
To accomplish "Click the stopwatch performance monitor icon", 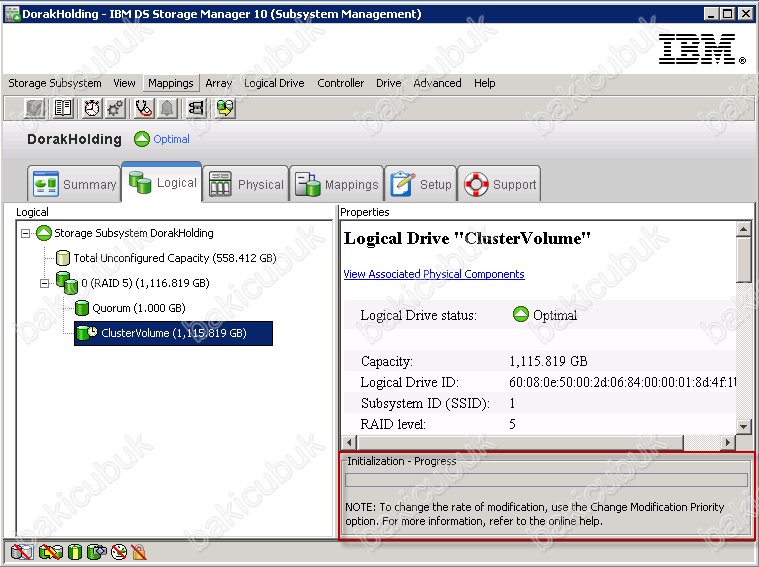I will point(92,108).
